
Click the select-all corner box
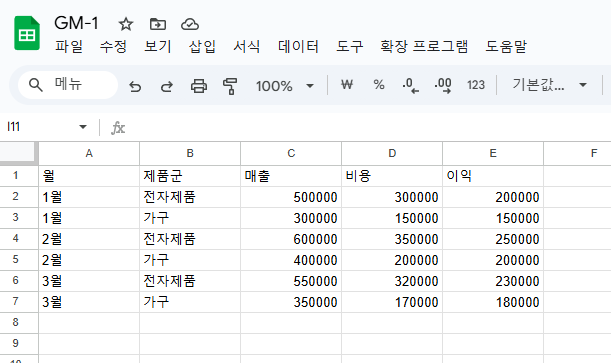19,153
